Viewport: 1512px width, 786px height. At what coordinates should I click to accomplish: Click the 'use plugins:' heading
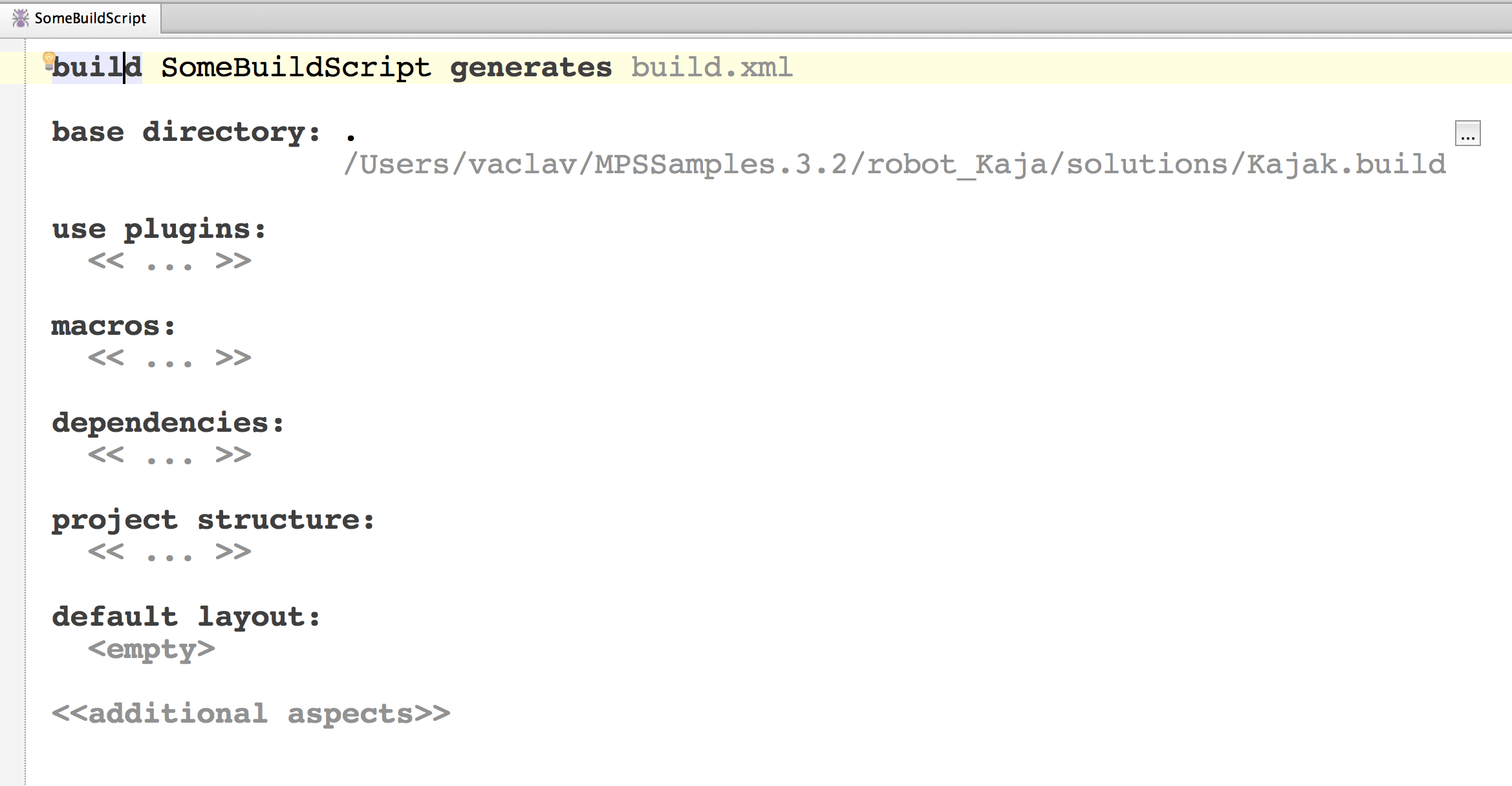point(159,229)
